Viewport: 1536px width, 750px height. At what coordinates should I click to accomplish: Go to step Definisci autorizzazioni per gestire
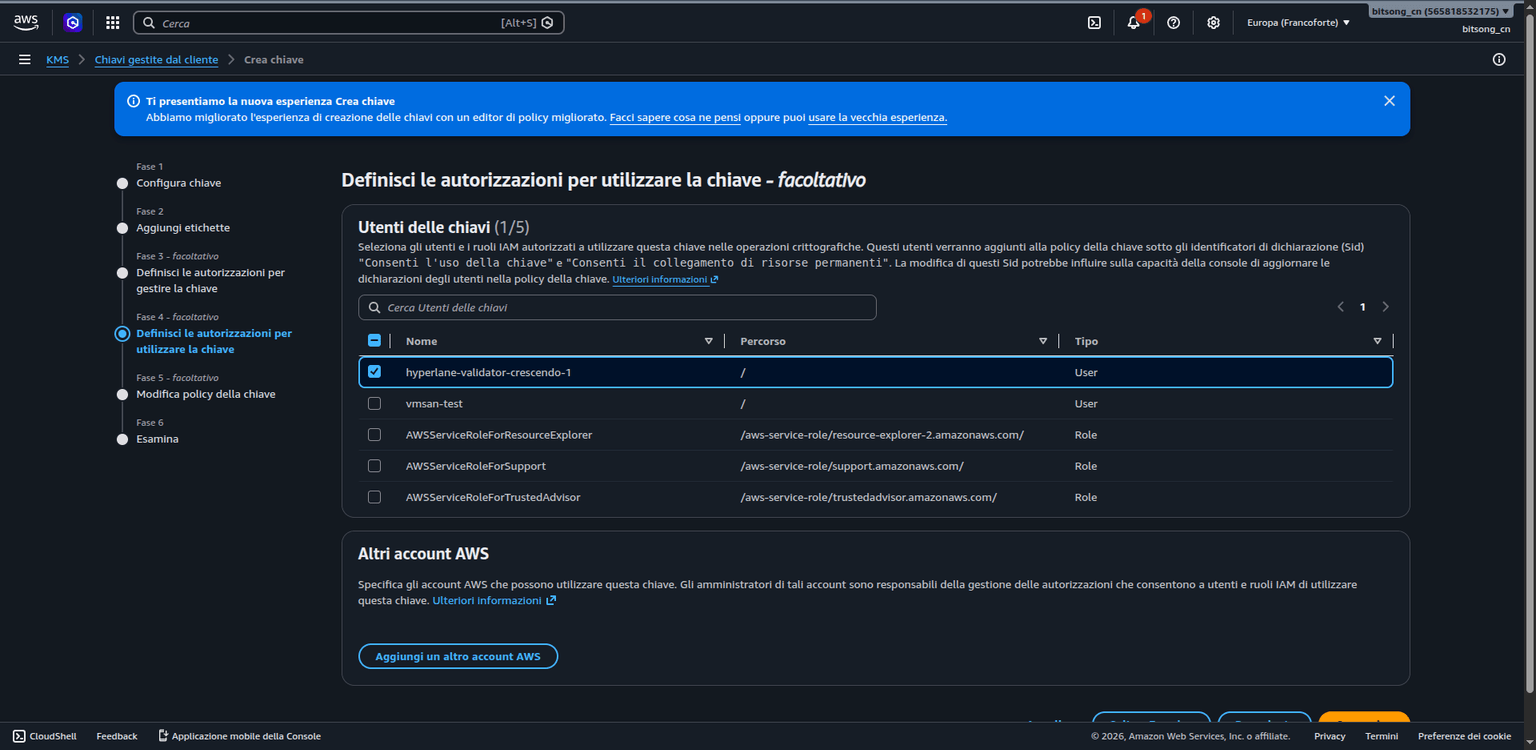click(211, 281)
